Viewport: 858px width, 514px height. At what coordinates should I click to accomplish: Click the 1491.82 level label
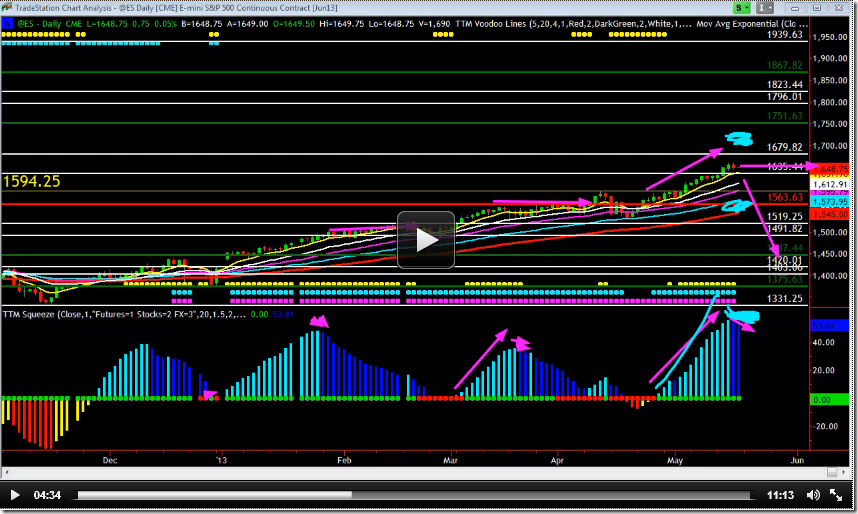click(x=785, y=229)
